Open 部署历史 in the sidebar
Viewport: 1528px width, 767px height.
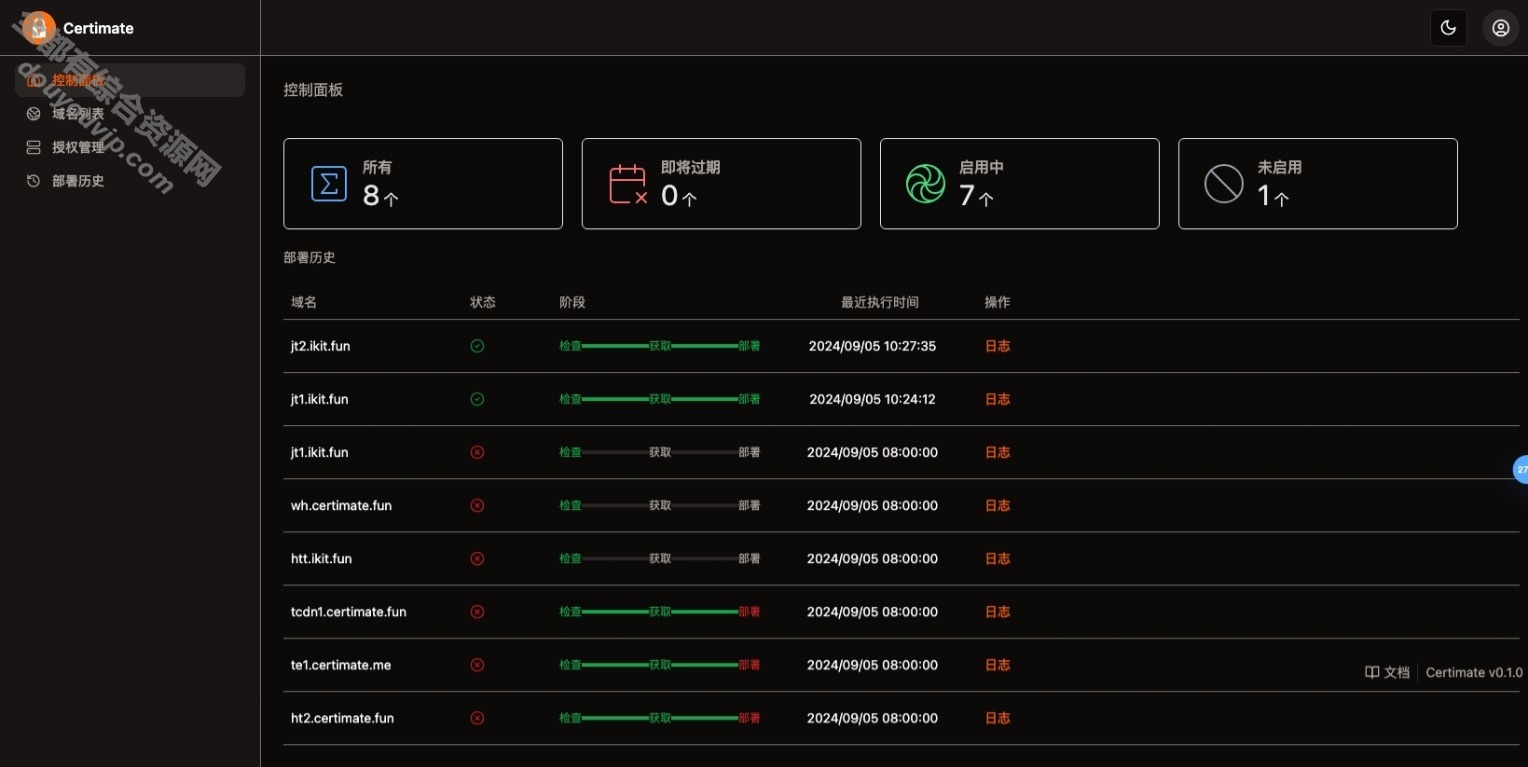tap(130, 181)
